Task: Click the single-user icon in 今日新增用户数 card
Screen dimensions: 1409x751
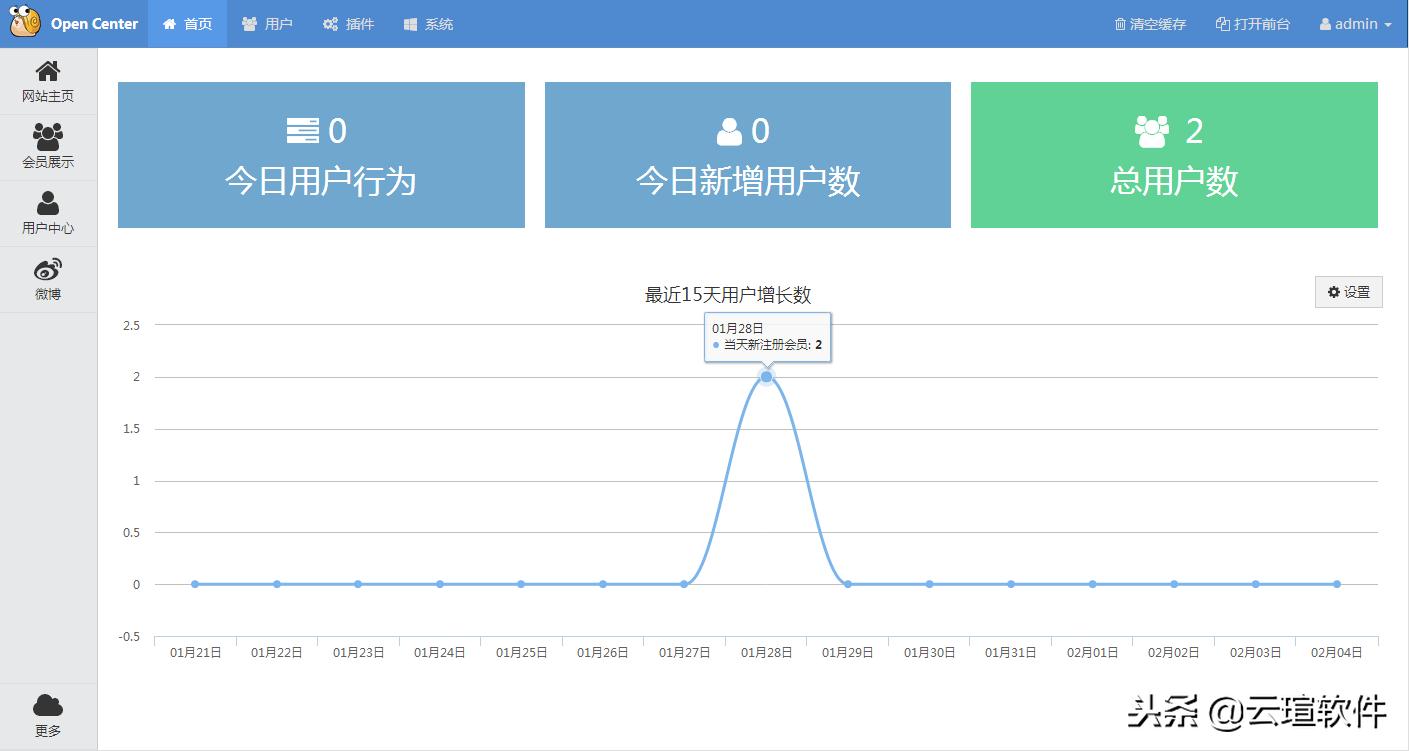Action: 730,131
